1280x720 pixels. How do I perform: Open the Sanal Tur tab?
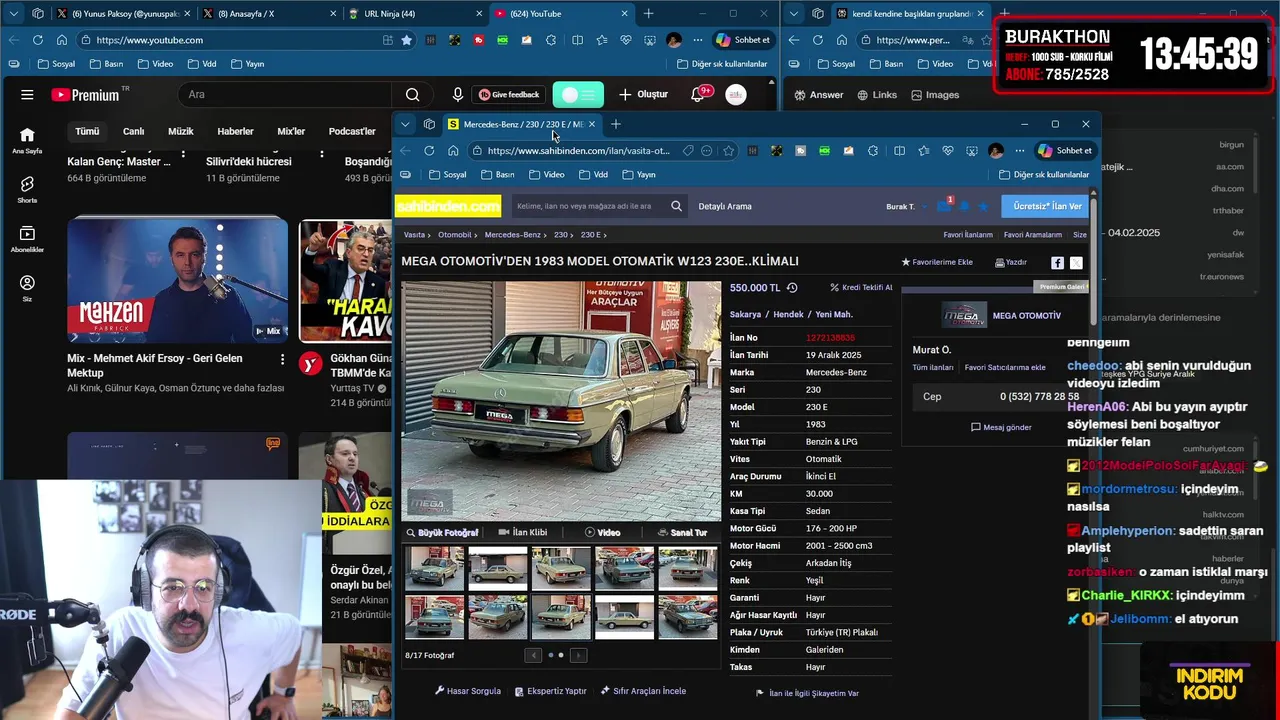(x=682, y=533)
